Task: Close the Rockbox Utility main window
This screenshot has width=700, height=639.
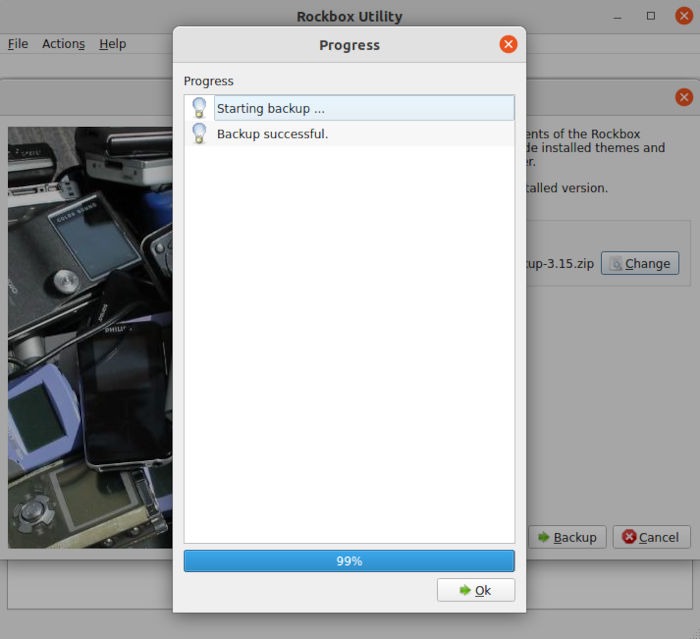Action: click(684, 16)
